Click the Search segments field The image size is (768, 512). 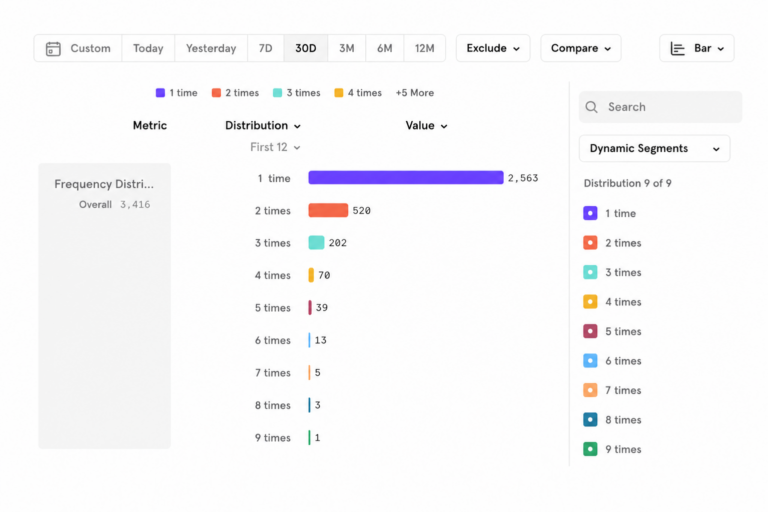[x=660, y=107]
